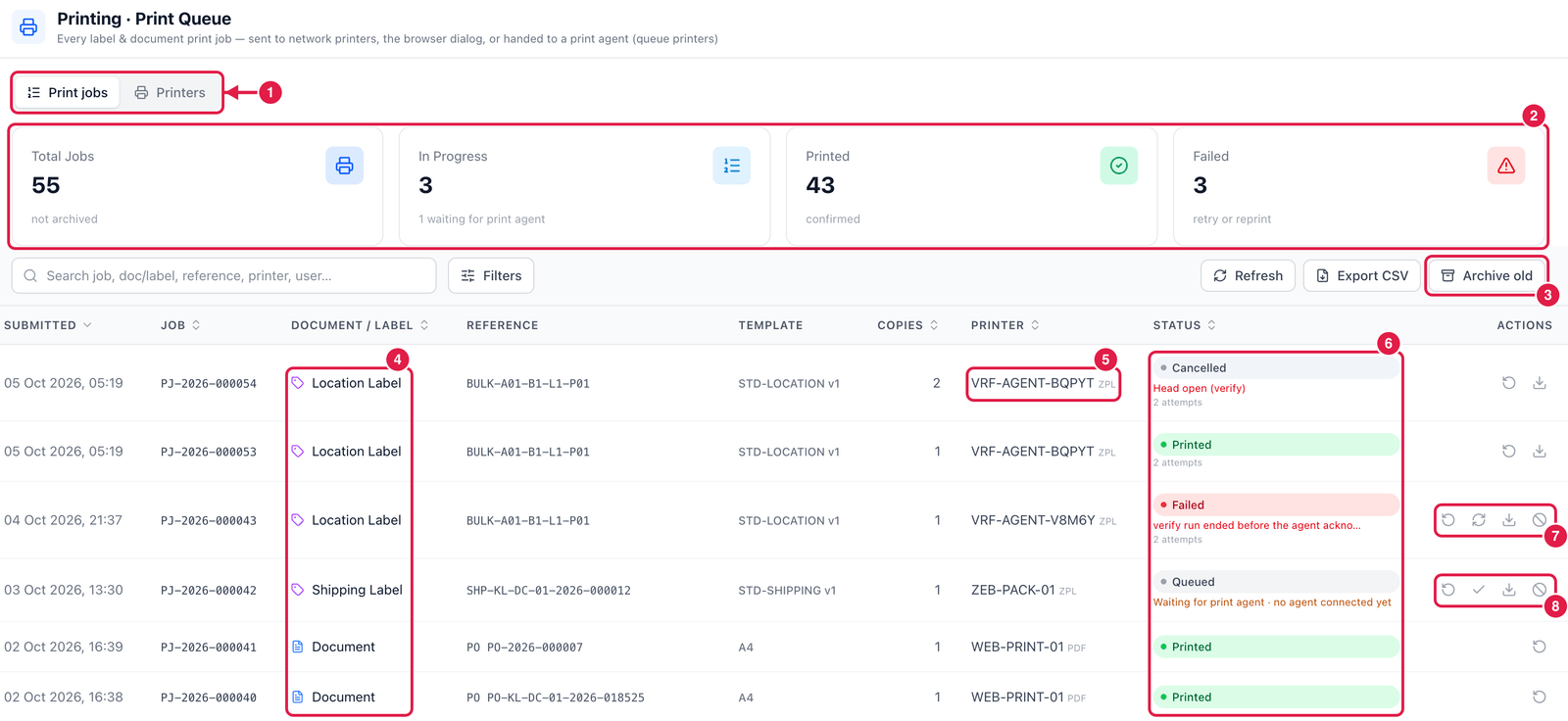Export the queue as CSV
This screenshot has width=1568, height=721.
(1362, 276)
